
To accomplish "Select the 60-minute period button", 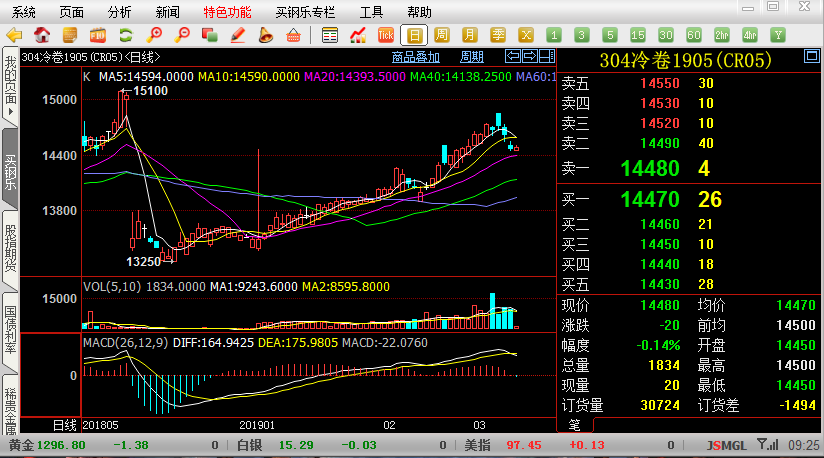I will [694, 35].
